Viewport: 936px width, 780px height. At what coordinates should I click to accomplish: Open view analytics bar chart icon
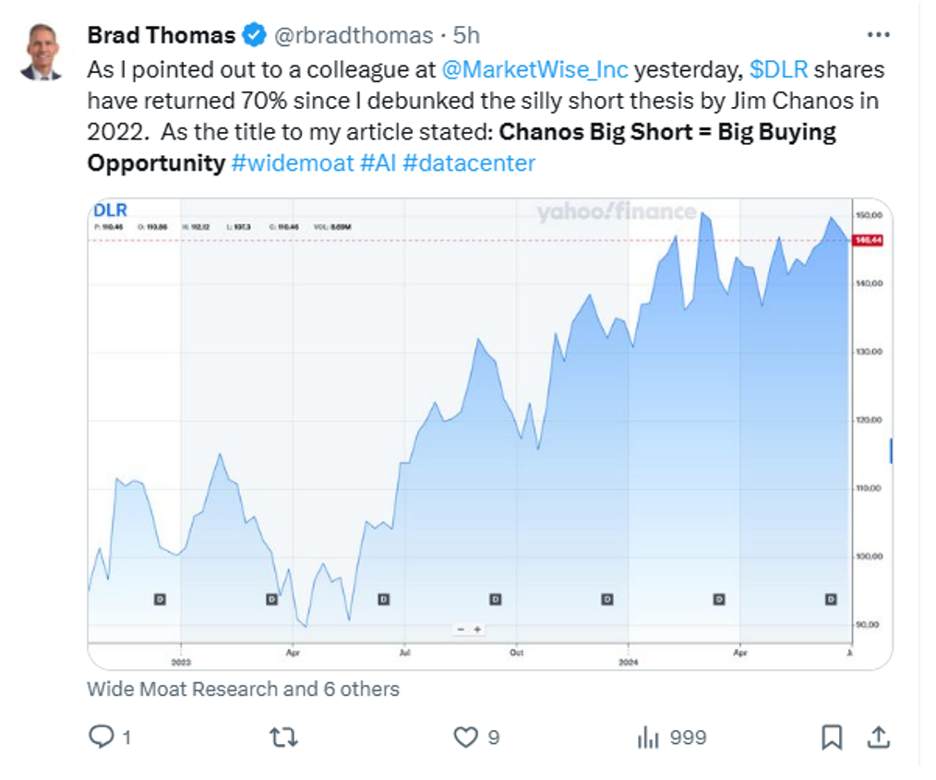click(648, 737)
